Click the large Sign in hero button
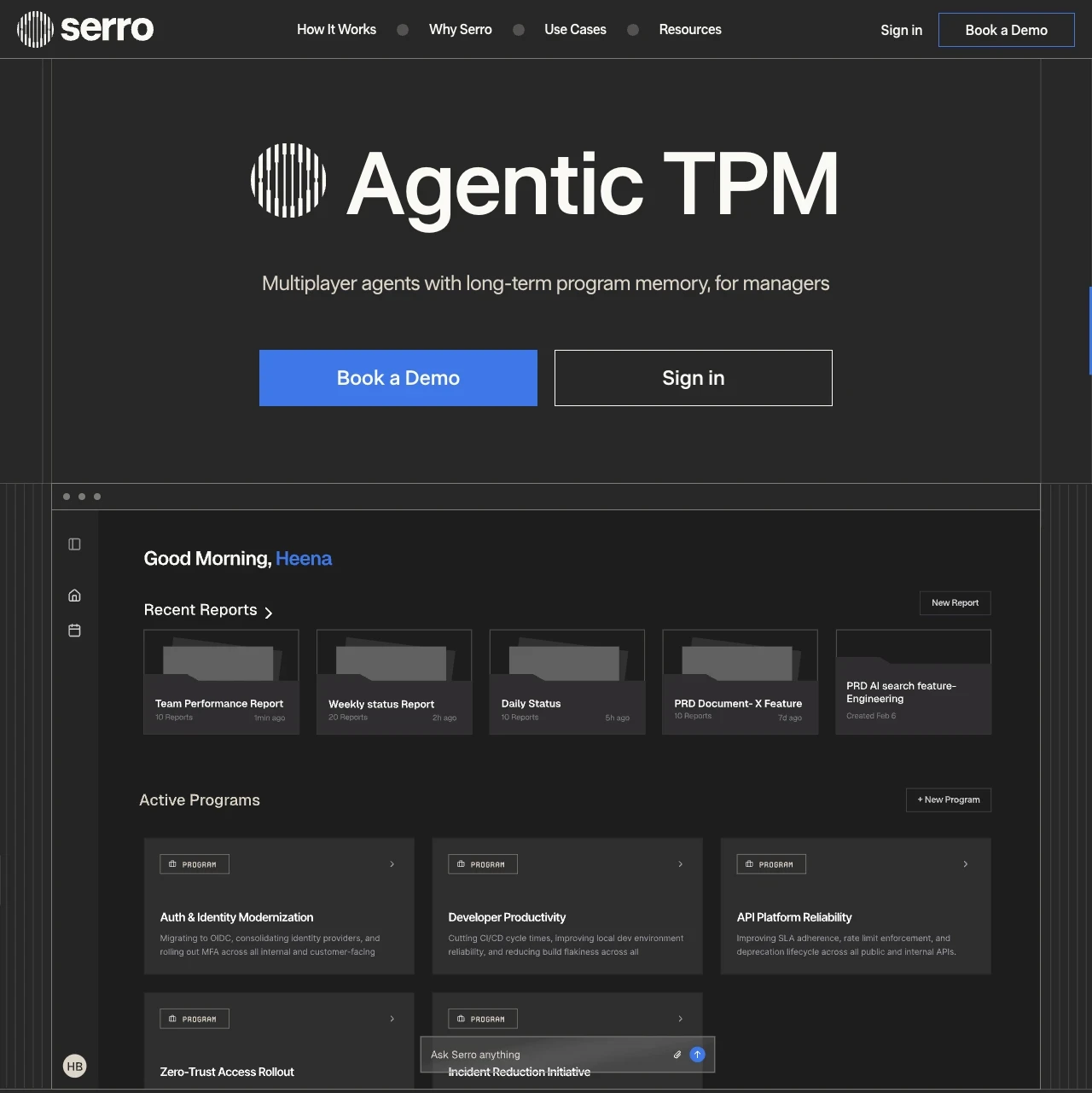Viewport: 1092px width, 1093px height. pos(694,378)
